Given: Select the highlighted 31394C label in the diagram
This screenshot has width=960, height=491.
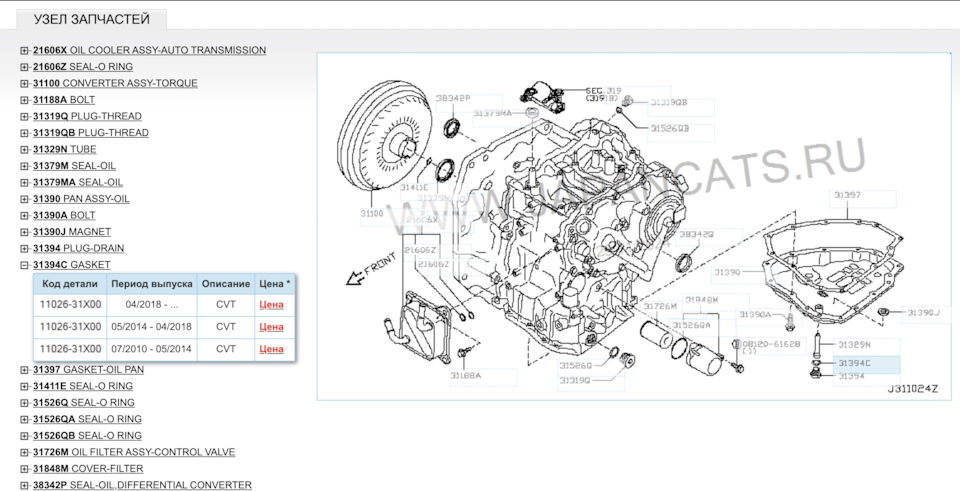Looking at the screenshot, I should click(854, 363).
